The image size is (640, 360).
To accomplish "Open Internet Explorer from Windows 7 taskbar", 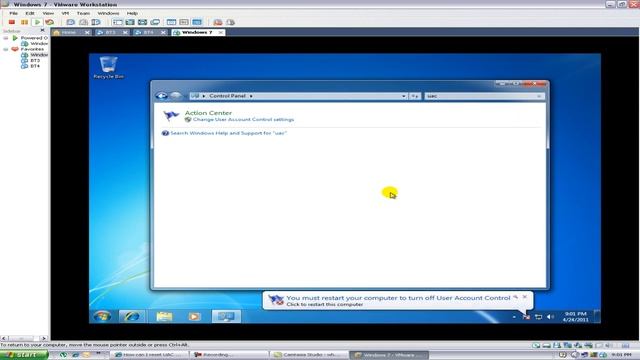I will [x=131, y=316].
